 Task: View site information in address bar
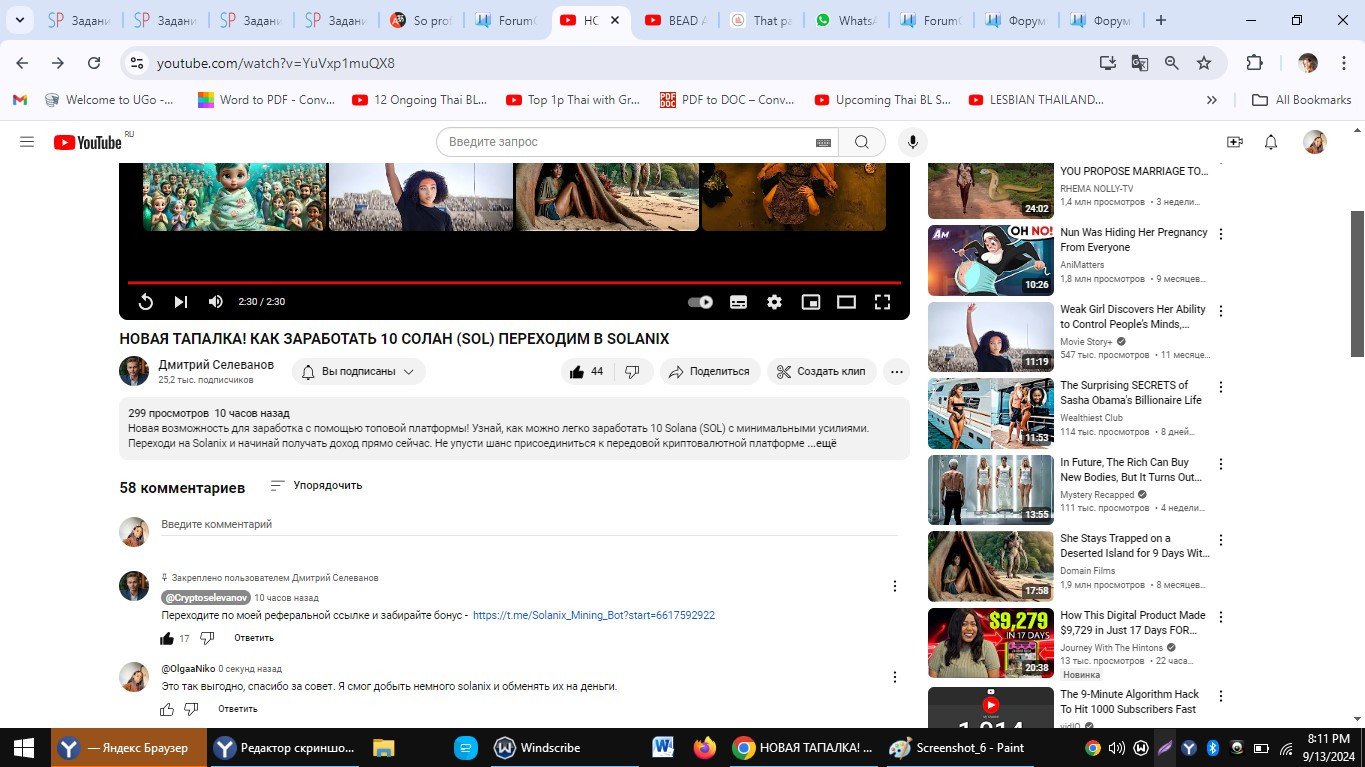pyautogui.click(x=137, y=63)
